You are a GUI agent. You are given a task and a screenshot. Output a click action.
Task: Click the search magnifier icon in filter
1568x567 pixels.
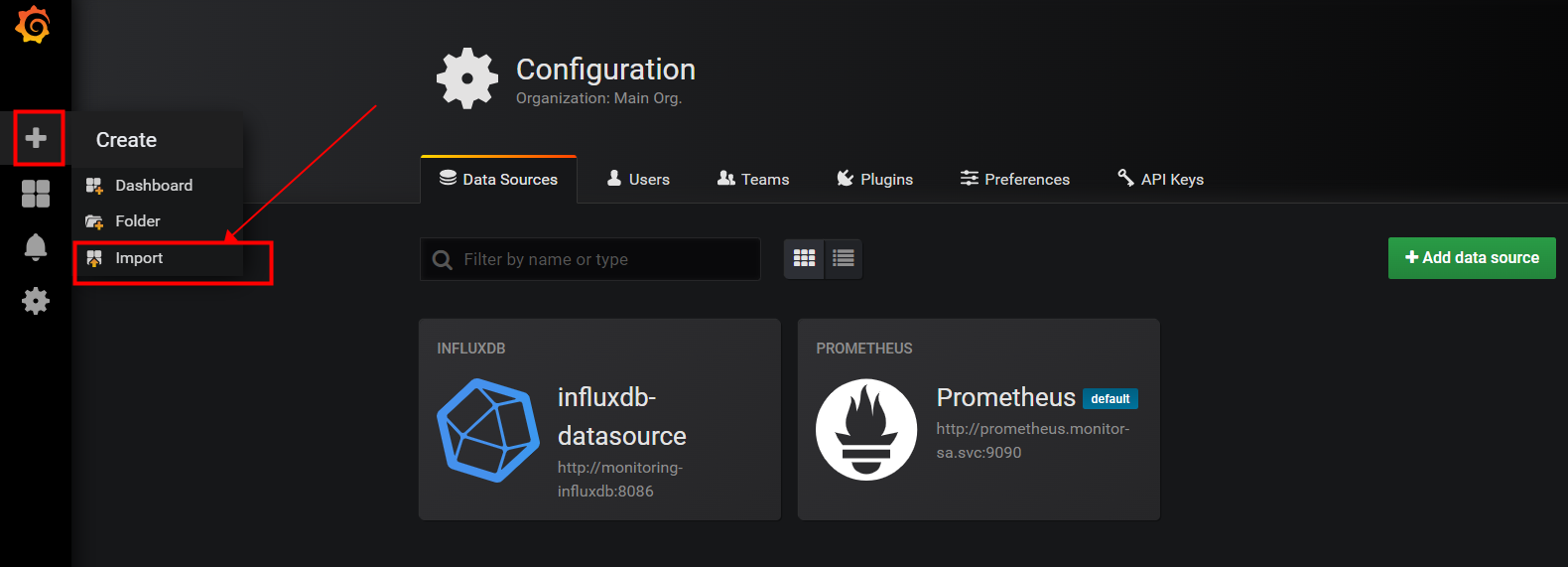coord(443,260)
